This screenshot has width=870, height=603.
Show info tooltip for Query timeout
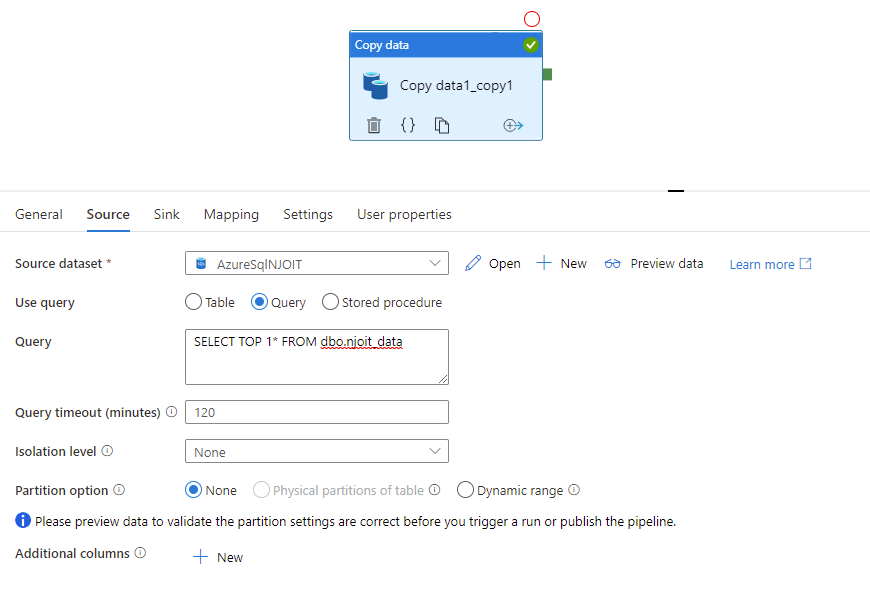pyautogui.click(x=171, y=412)
